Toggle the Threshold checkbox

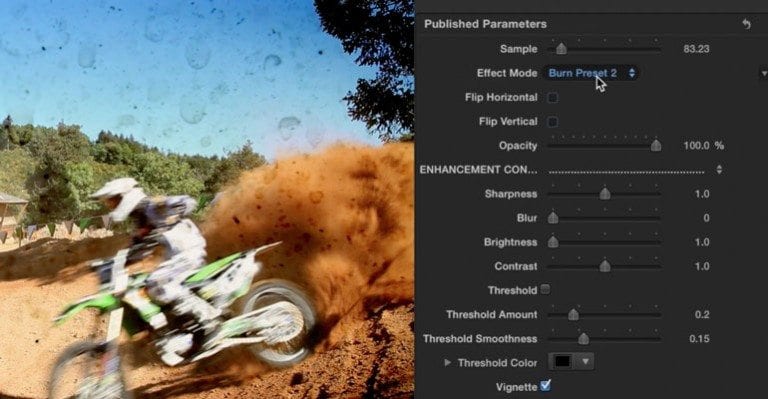click(545, 290)
